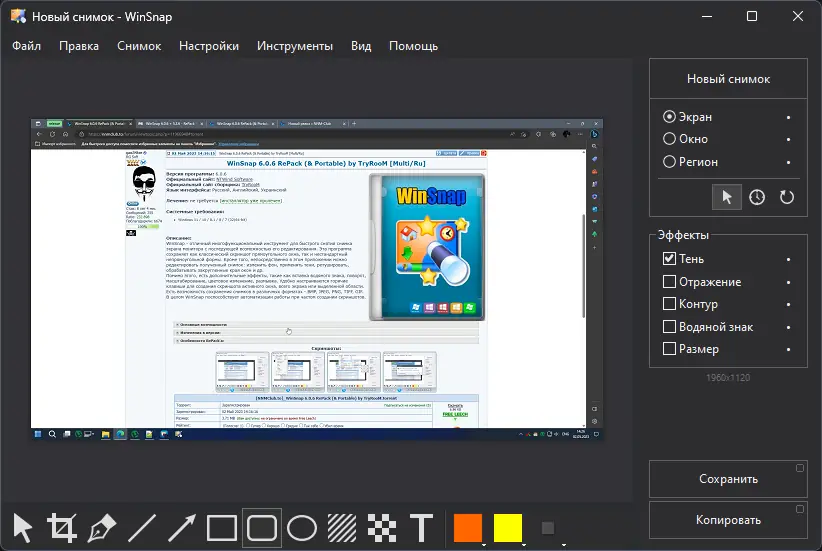Minimize the WinSnap window
This screenshot has height=551, width=822.
707,16
